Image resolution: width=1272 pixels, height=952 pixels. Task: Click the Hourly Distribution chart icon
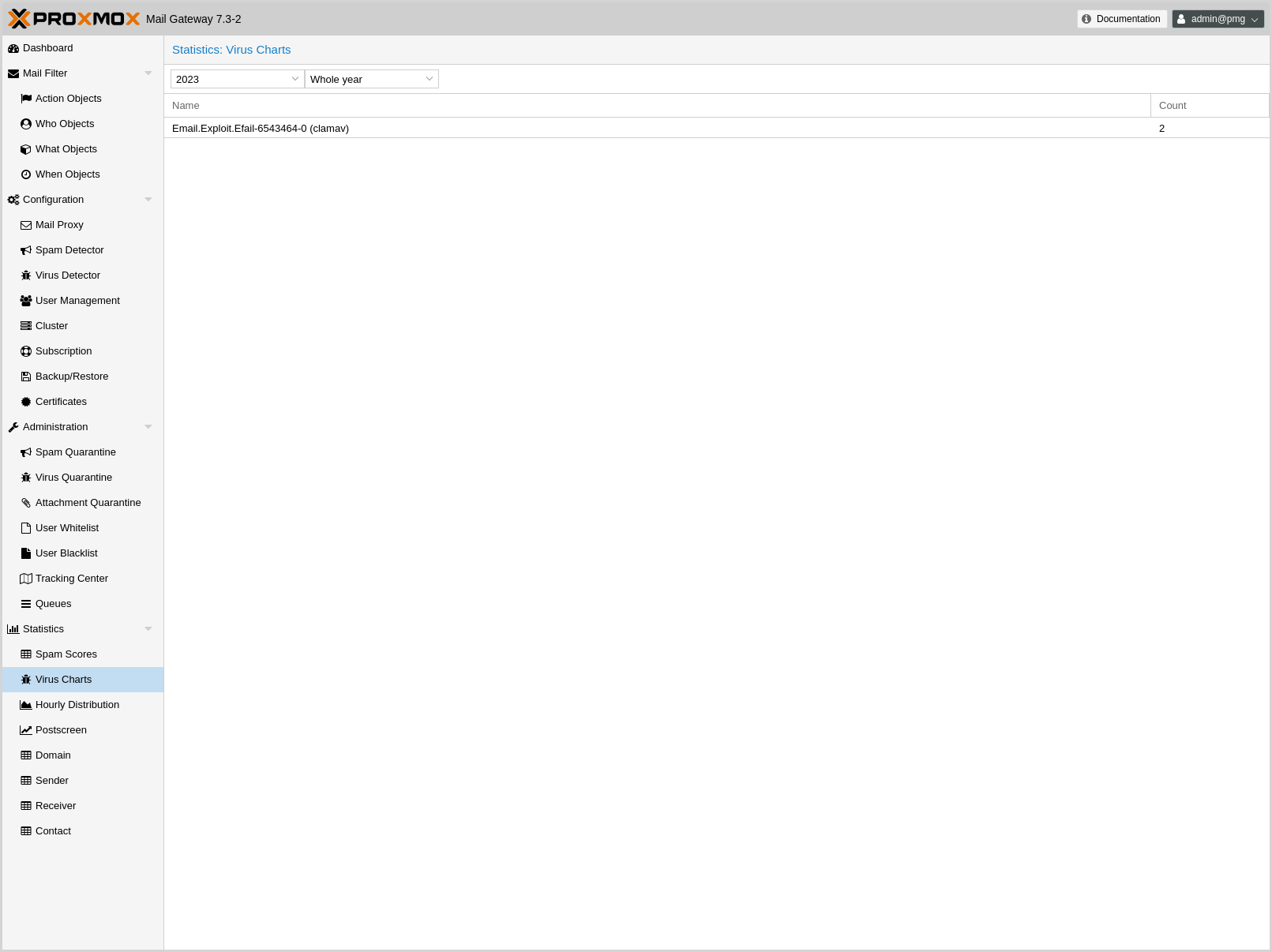[26, 705]
